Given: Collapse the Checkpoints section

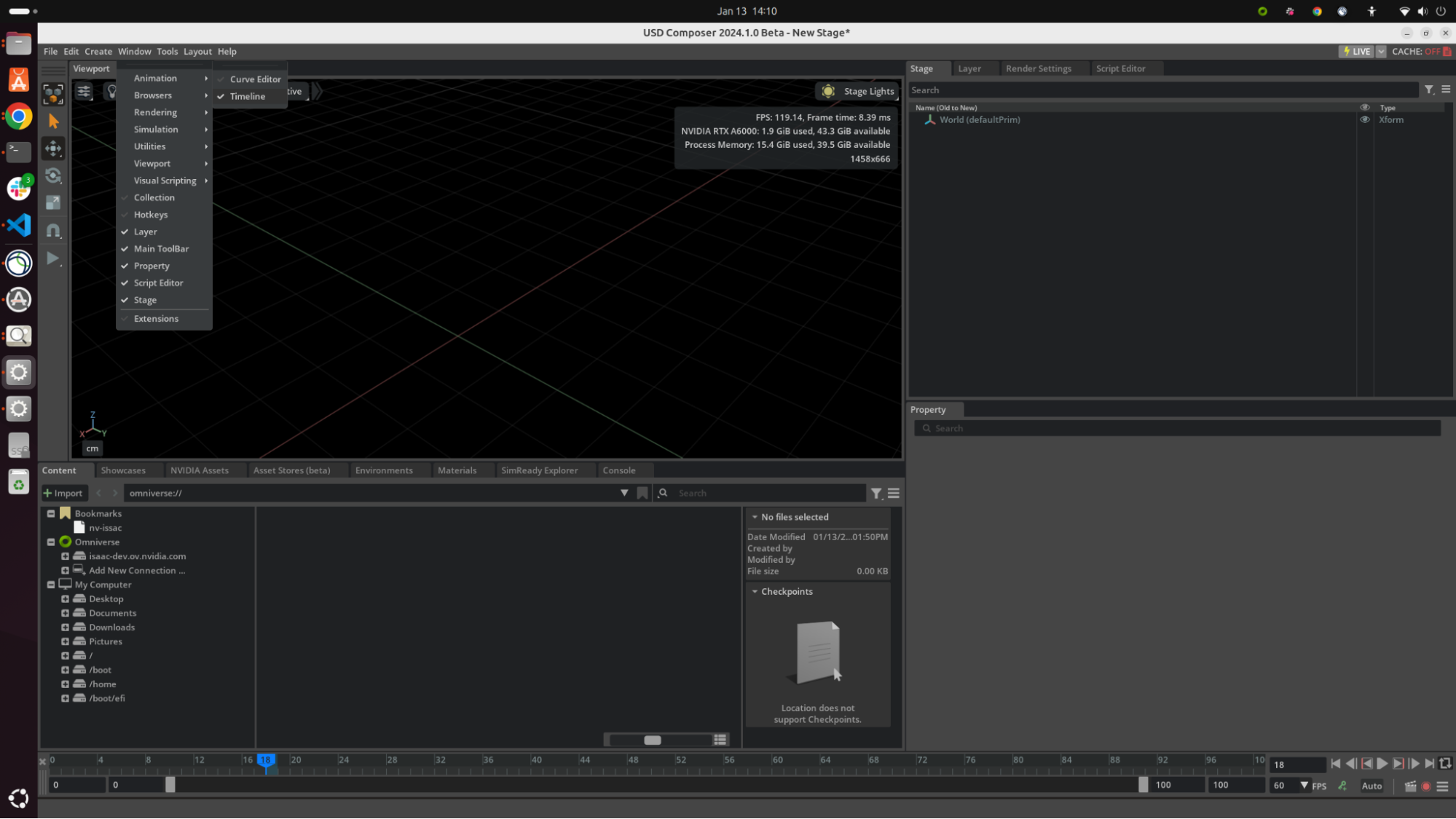Looking at the screenshot, I should (x=755, y=591).
